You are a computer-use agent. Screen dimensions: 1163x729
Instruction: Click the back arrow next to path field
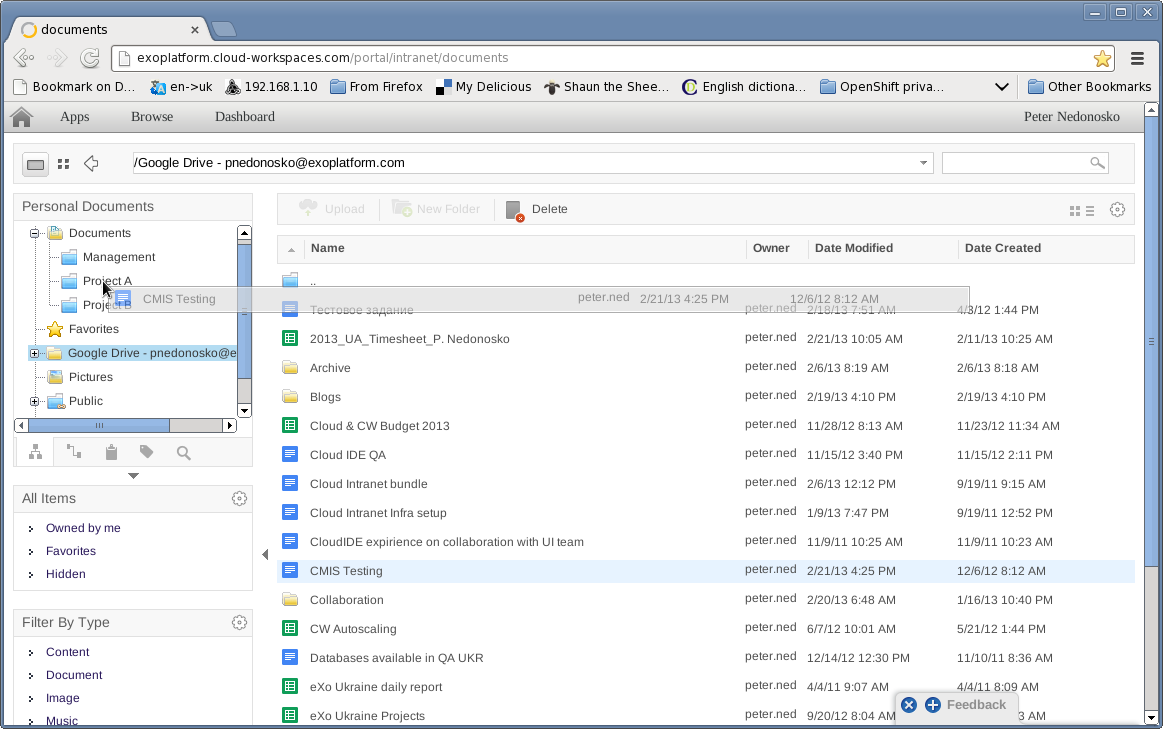91,163
